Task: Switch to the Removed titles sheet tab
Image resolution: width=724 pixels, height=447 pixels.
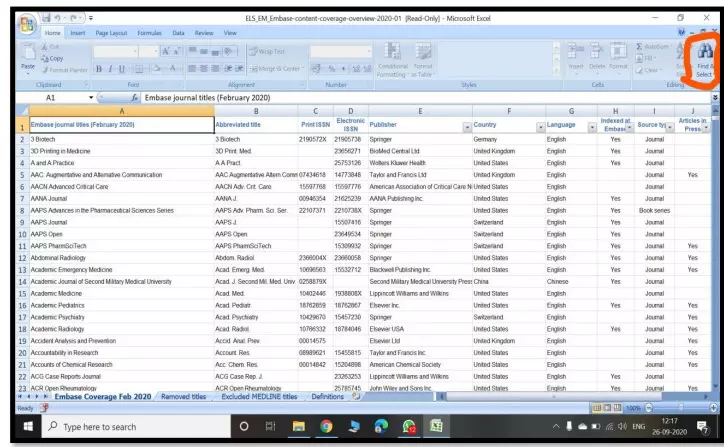Action: (189, 397)
